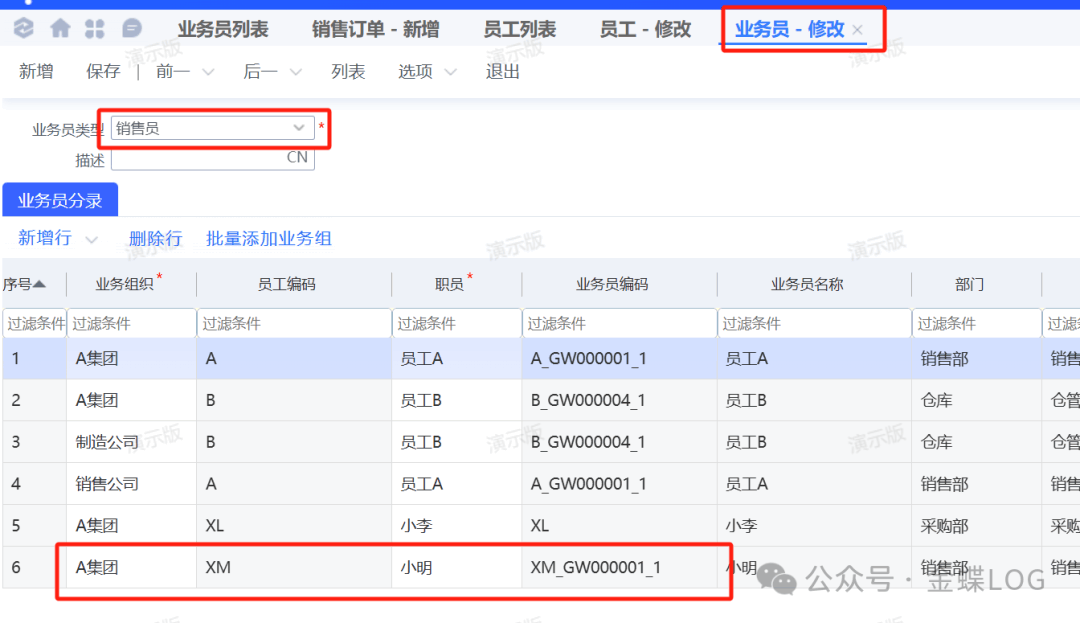Open the 后一 dropdown arrow
This screenshot has width=1080, height=623.
pyautogui.click(x=295, y=72)
